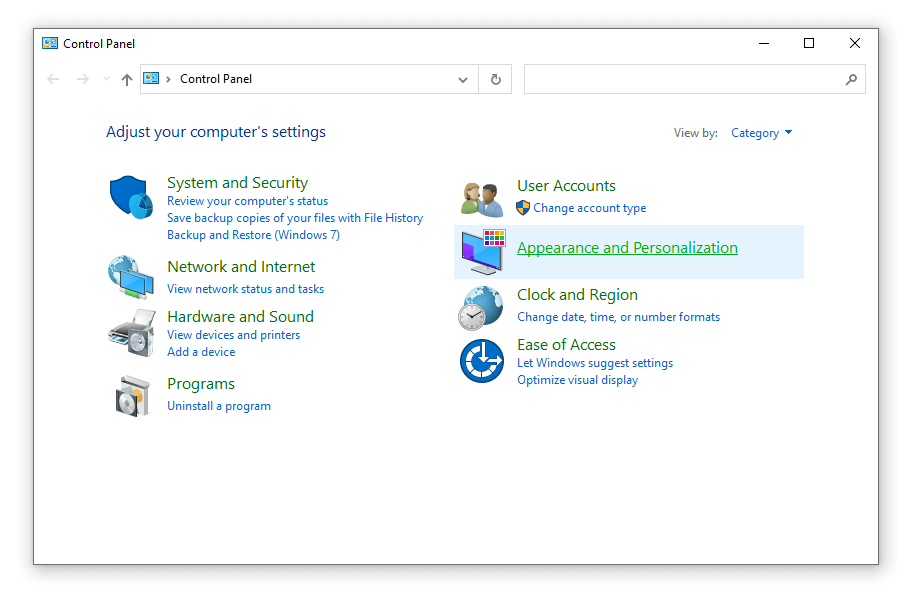Viewport: 913px width, 603px height.
Task: Go up one folder level
Action: 126,79
